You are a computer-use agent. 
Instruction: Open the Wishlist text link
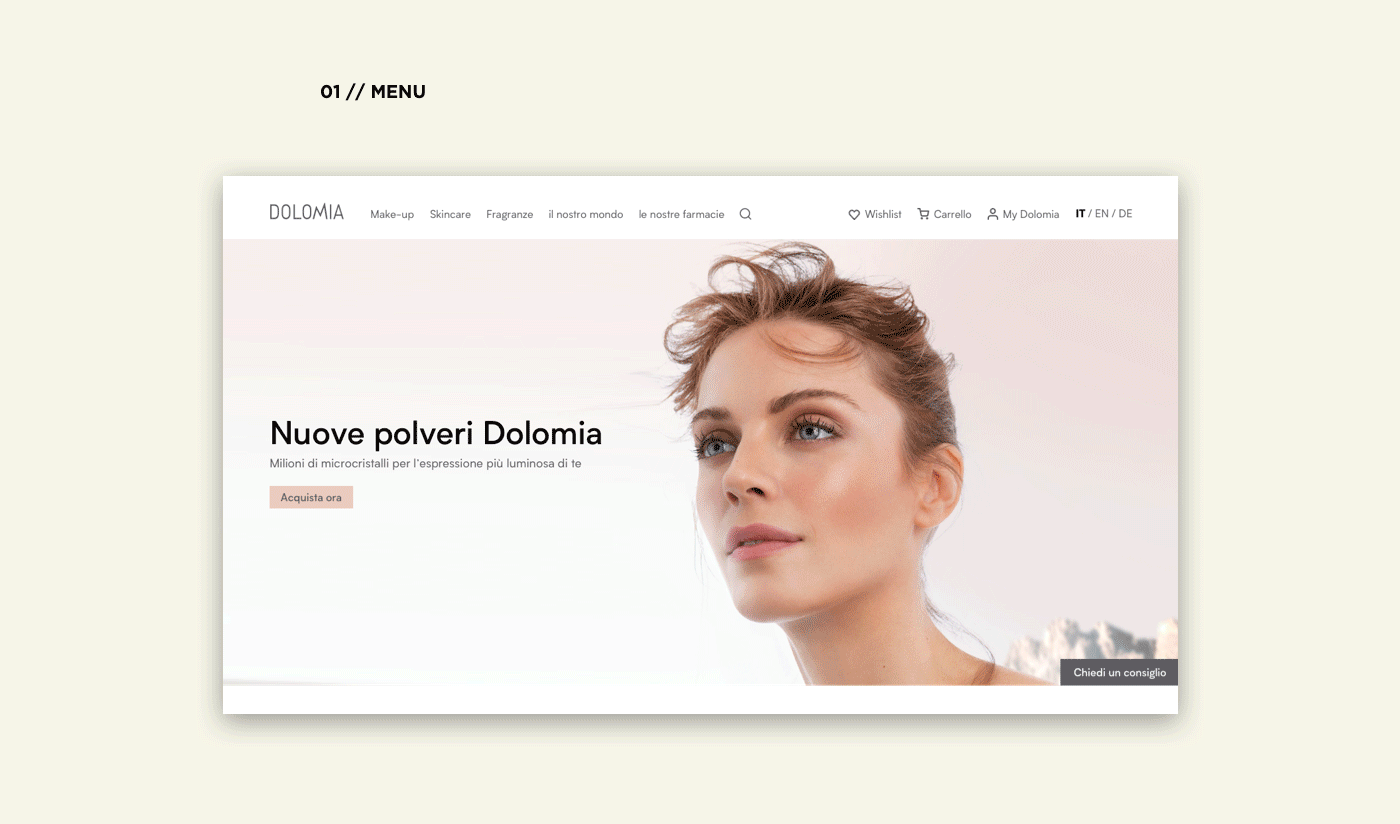(x=883, y=214)
